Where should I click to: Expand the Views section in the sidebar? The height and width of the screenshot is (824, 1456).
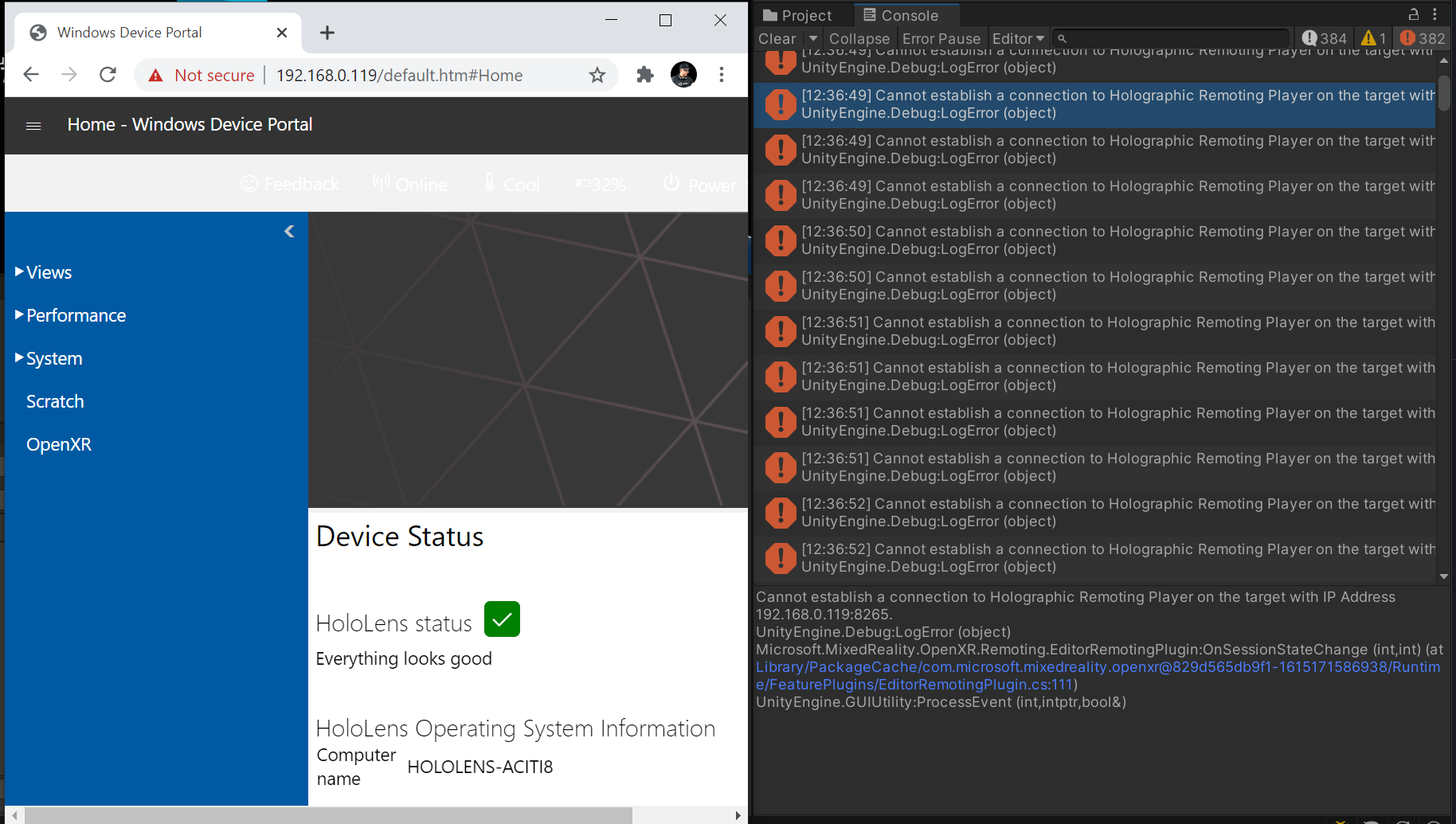[x=44, y=271]
